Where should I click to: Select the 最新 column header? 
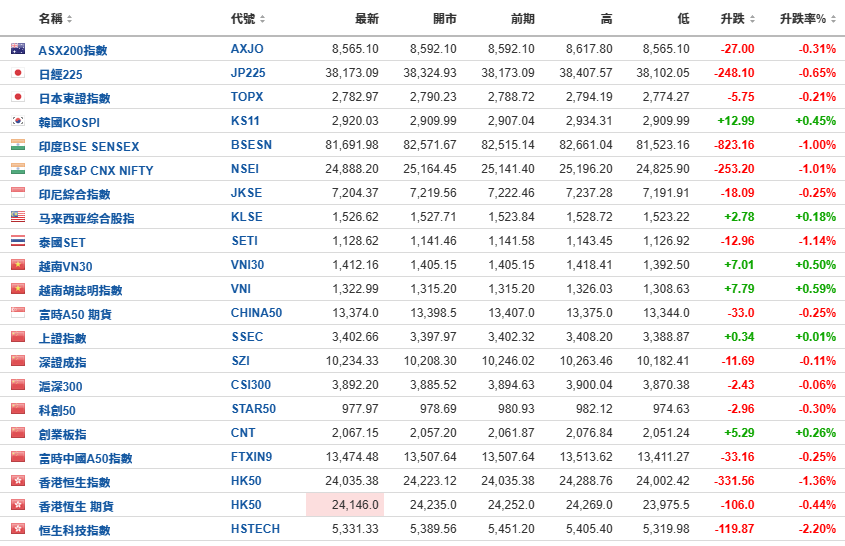tap(366, 19)
